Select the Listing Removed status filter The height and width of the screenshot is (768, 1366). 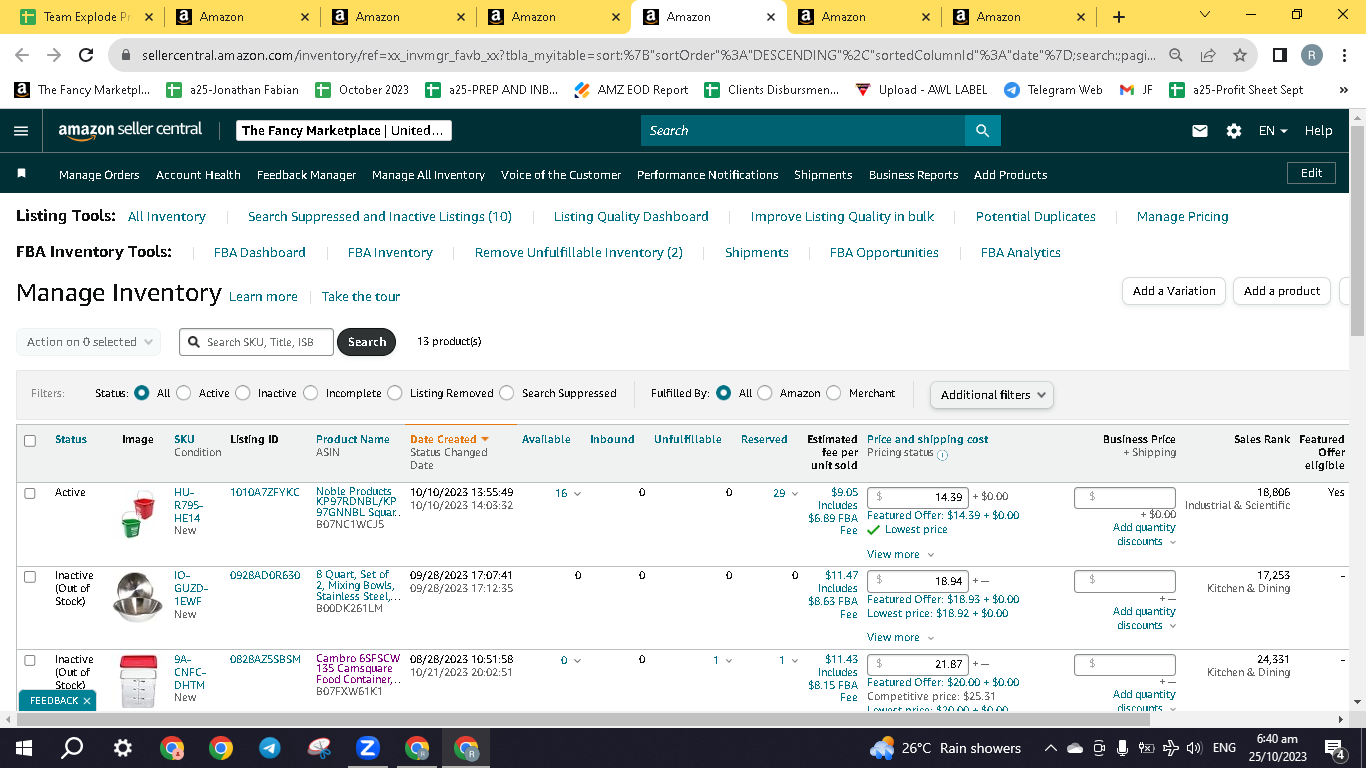click(394, 393)
